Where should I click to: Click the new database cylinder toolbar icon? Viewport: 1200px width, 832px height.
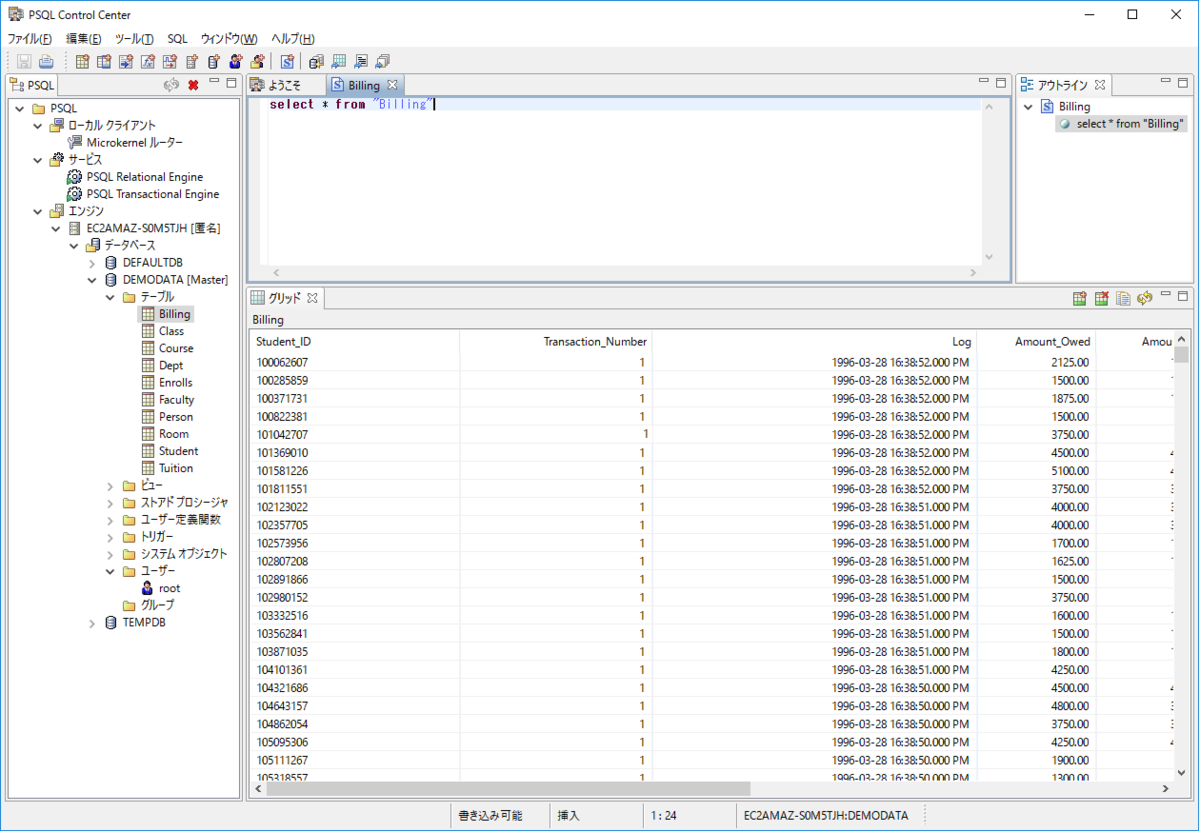point(214,62)
